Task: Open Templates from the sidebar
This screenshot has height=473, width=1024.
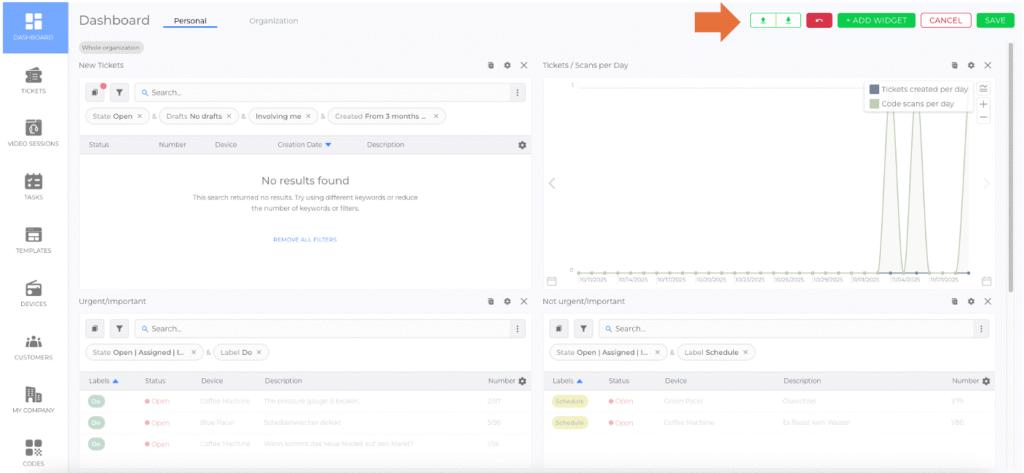Action: (34, 240)
